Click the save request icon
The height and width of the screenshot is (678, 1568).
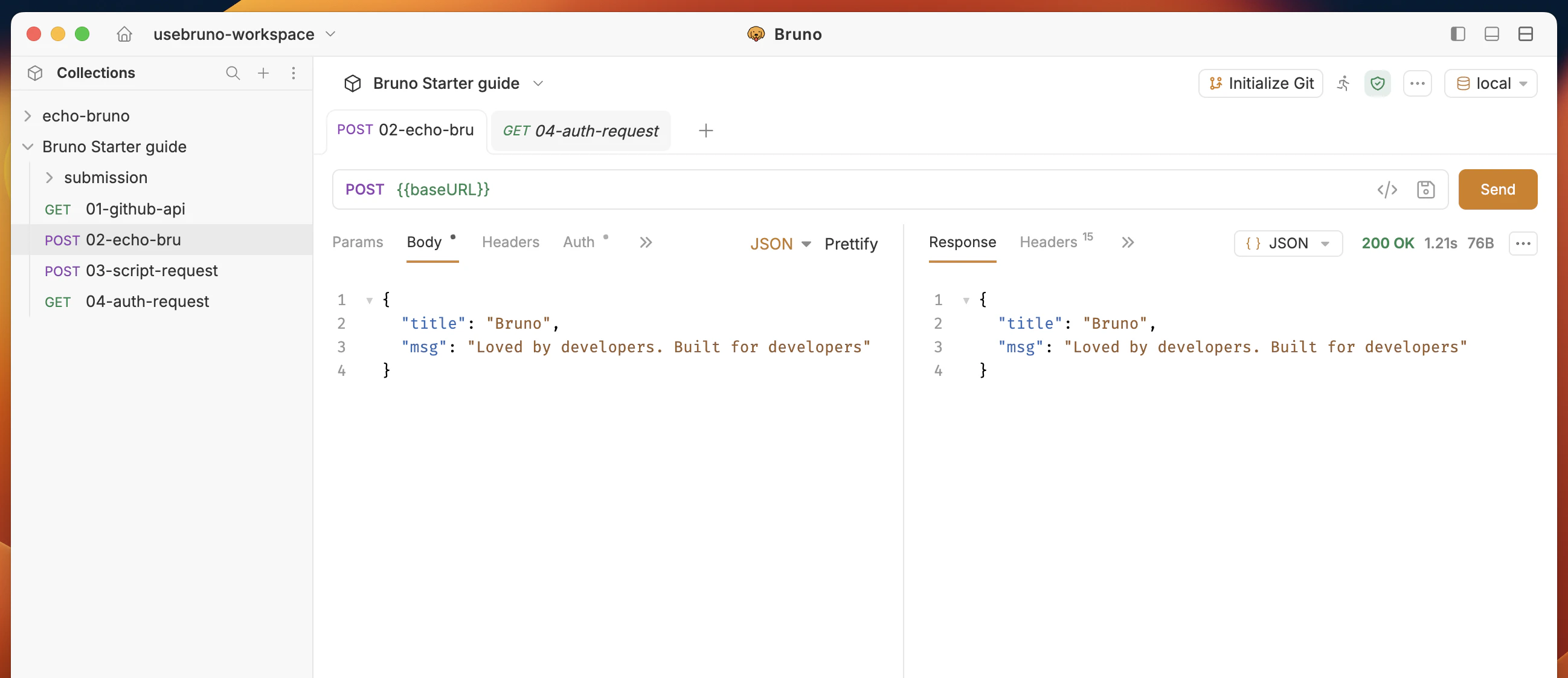click(x=1425, y=190)
